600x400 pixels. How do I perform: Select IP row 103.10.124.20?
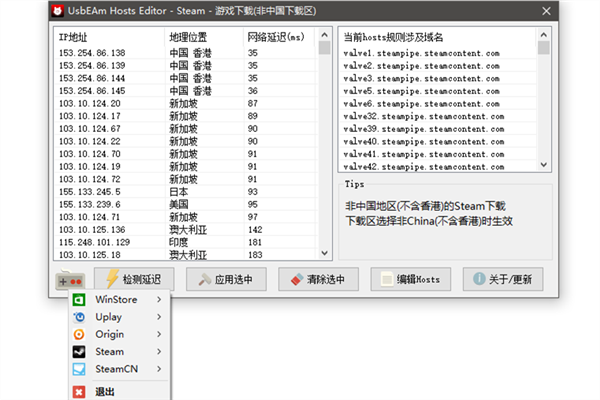tap(186, 103)
